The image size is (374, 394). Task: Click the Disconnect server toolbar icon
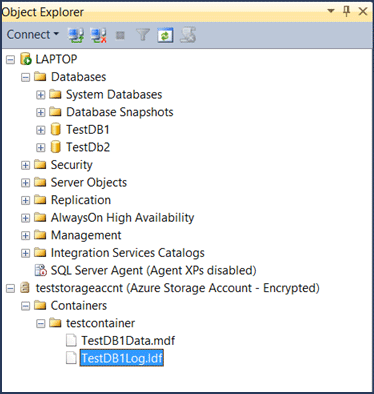[x=98, y=35]
